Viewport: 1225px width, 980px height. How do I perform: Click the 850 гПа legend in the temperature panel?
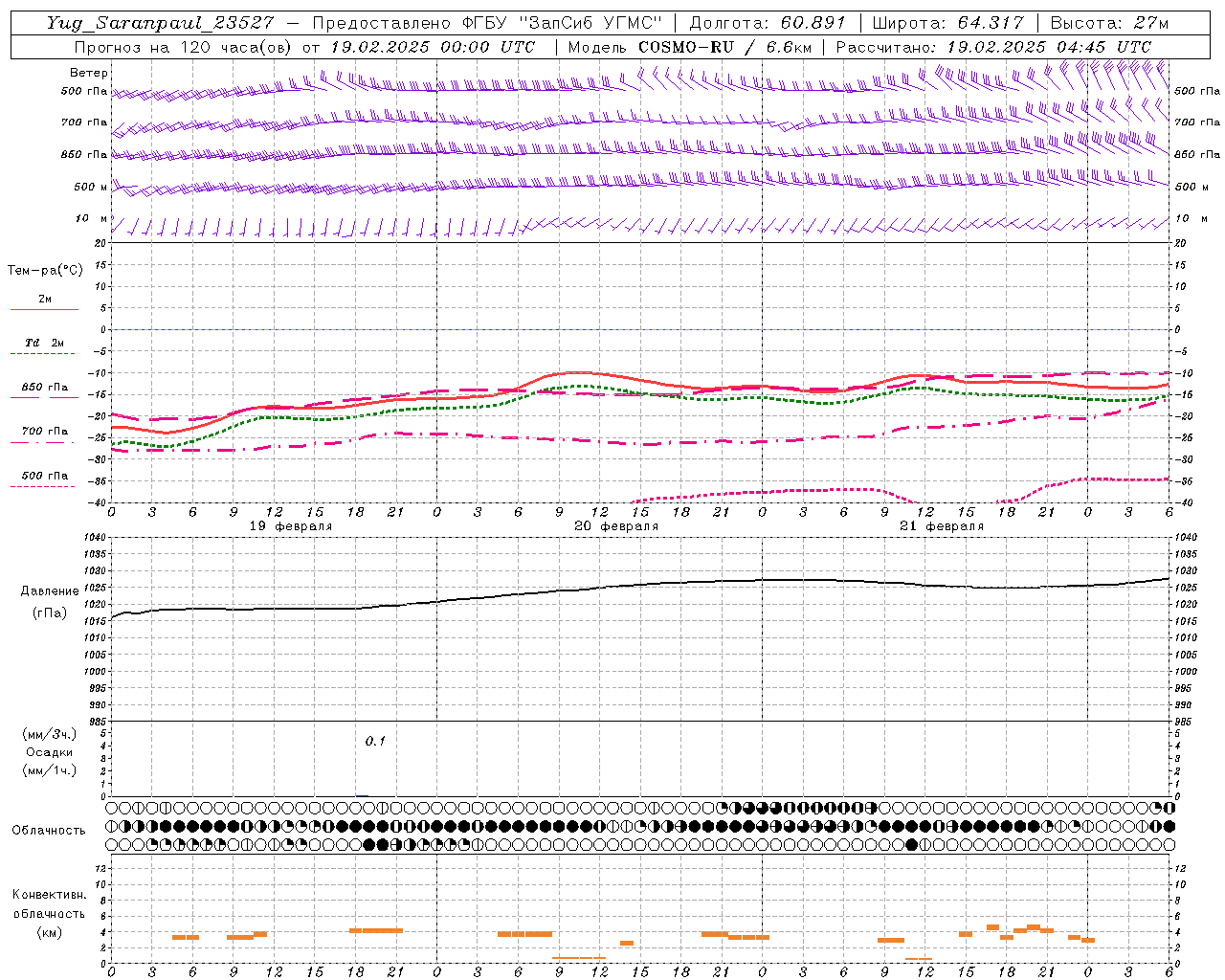(45, 388)
